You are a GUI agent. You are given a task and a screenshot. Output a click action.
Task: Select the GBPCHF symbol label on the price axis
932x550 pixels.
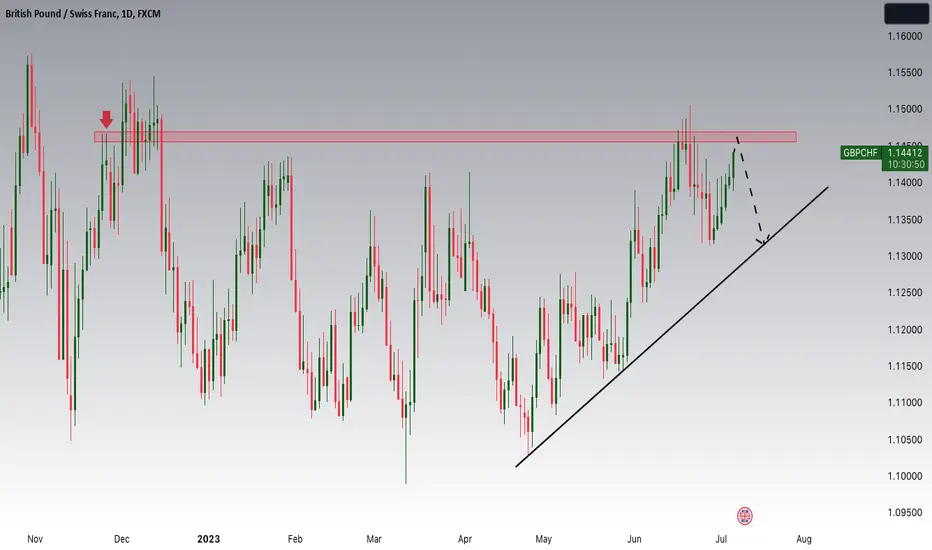click(x=859, y=153)
